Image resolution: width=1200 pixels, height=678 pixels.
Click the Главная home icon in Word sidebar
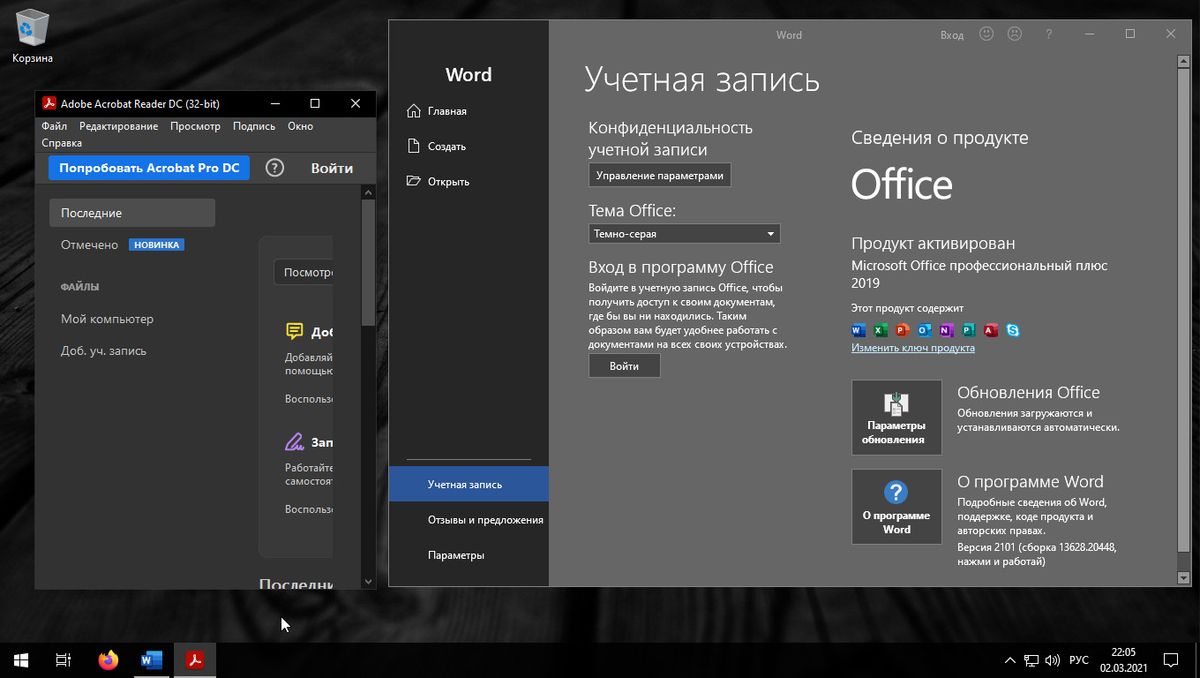[414, 111]
